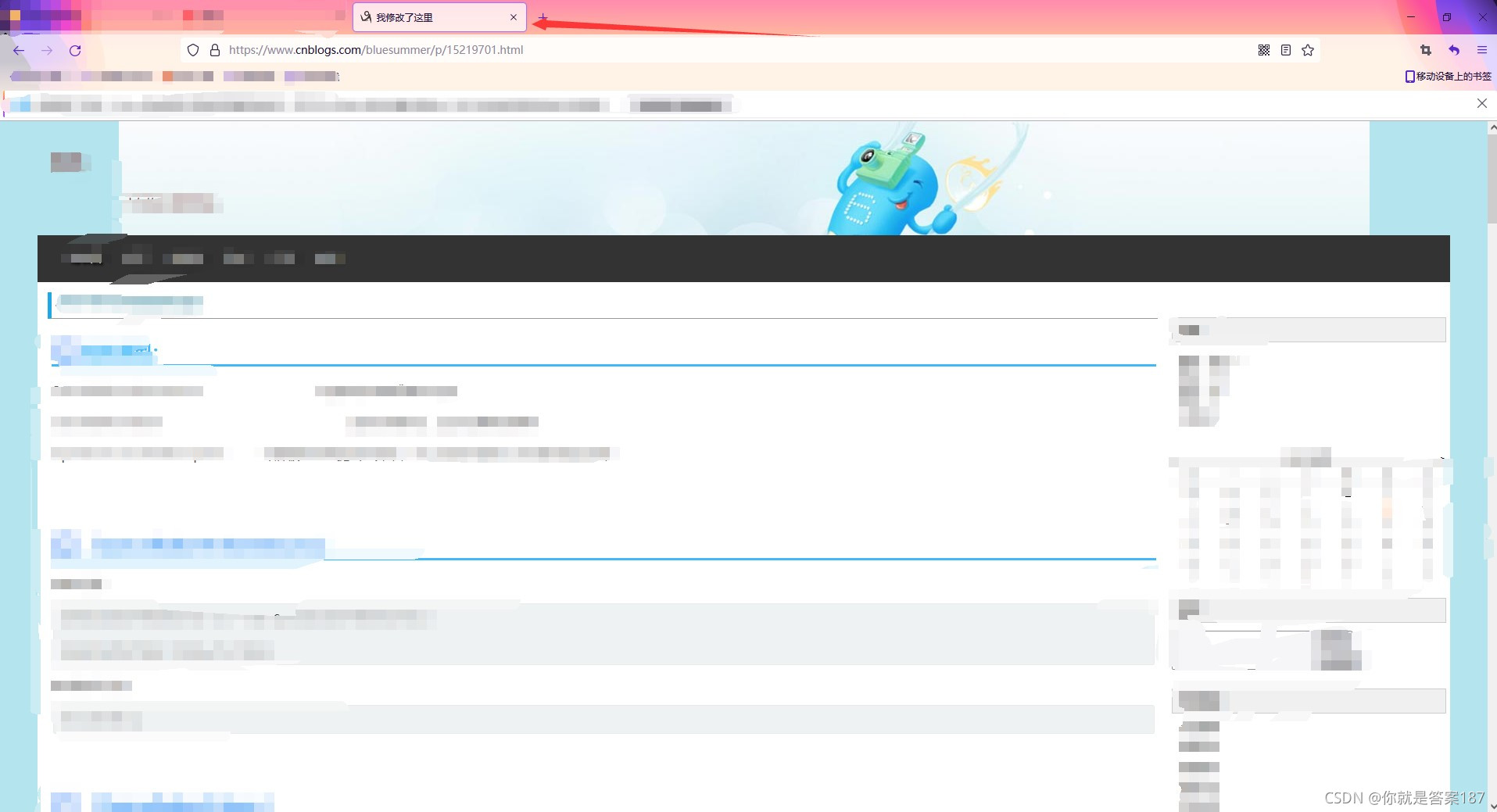
Task: Close the 我修改了这里 tab
Action: [514, 17]
